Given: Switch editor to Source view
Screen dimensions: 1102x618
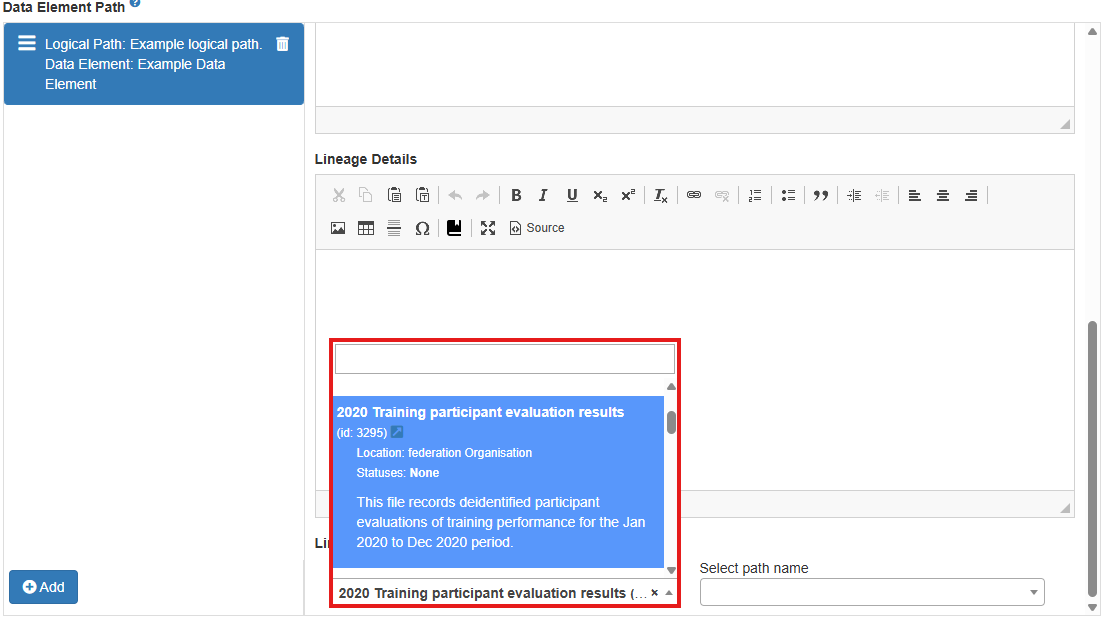Looking at the screenshot, I should 537,228.
